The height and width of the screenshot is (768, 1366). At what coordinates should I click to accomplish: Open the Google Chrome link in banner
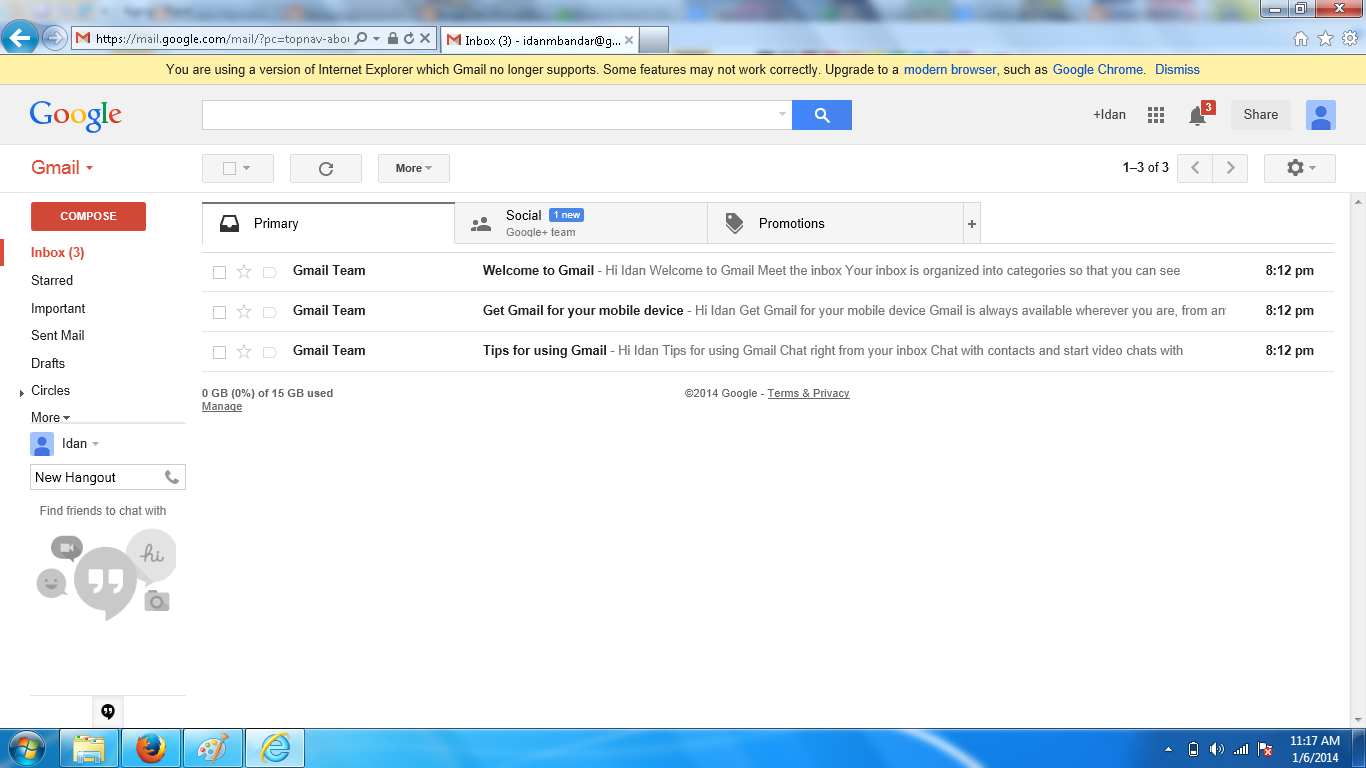[1098, 70]
